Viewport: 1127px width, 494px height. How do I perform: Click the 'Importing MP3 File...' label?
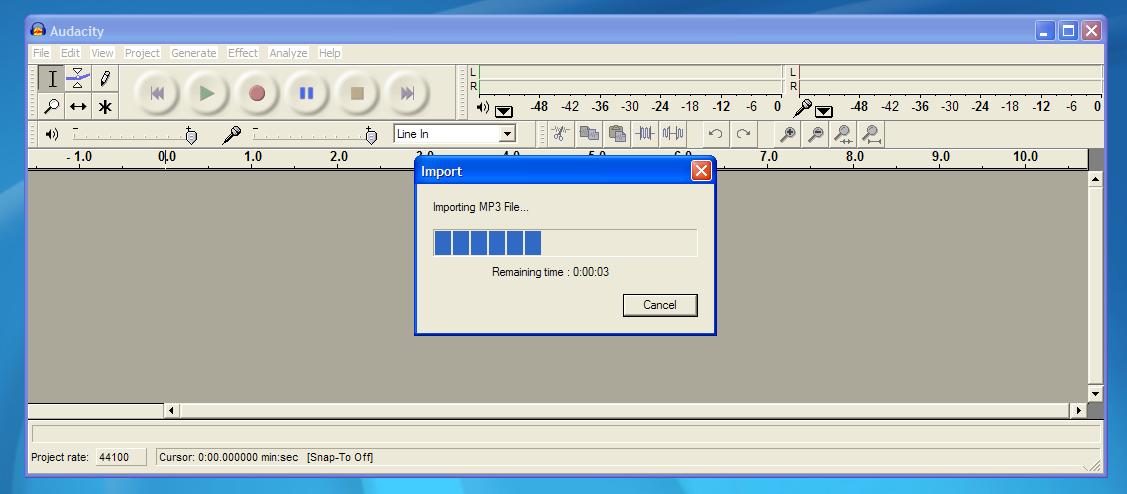pos(481,208)
